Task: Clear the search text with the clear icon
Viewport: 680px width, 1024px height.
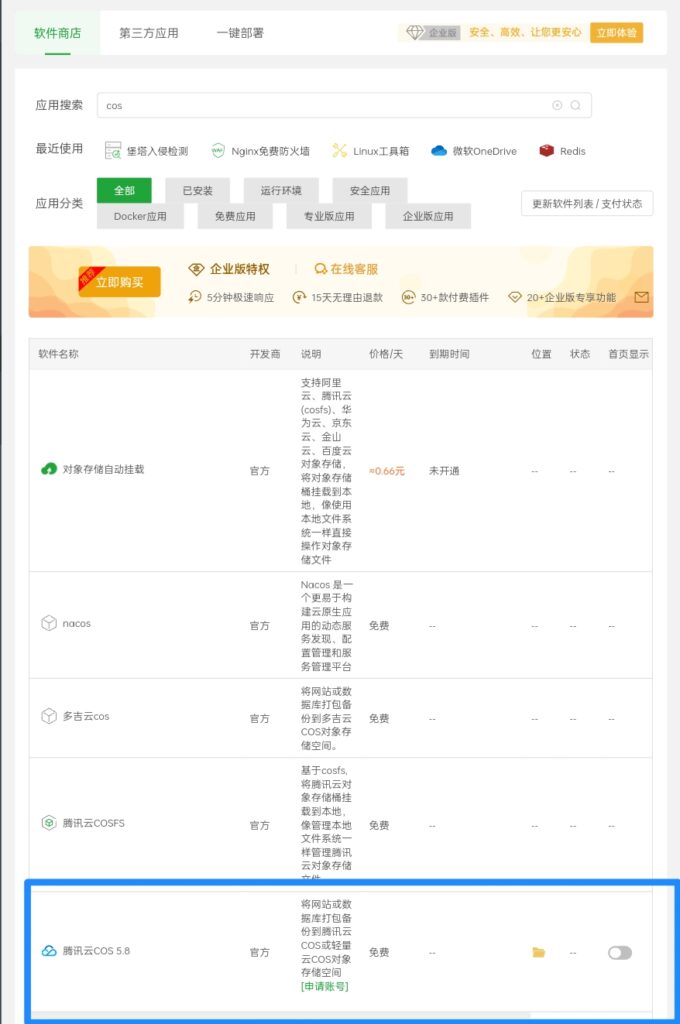Action: coord(557,105)
